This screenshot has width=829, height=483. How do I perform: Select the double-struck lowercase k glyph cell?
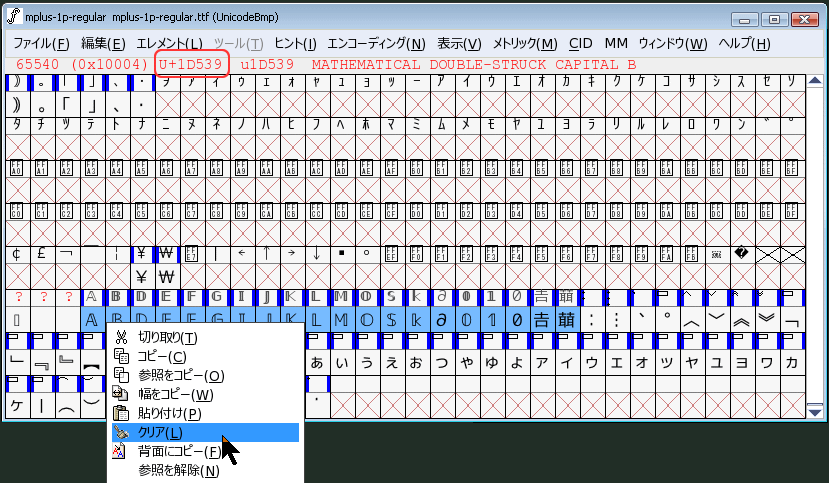(416, 320)
